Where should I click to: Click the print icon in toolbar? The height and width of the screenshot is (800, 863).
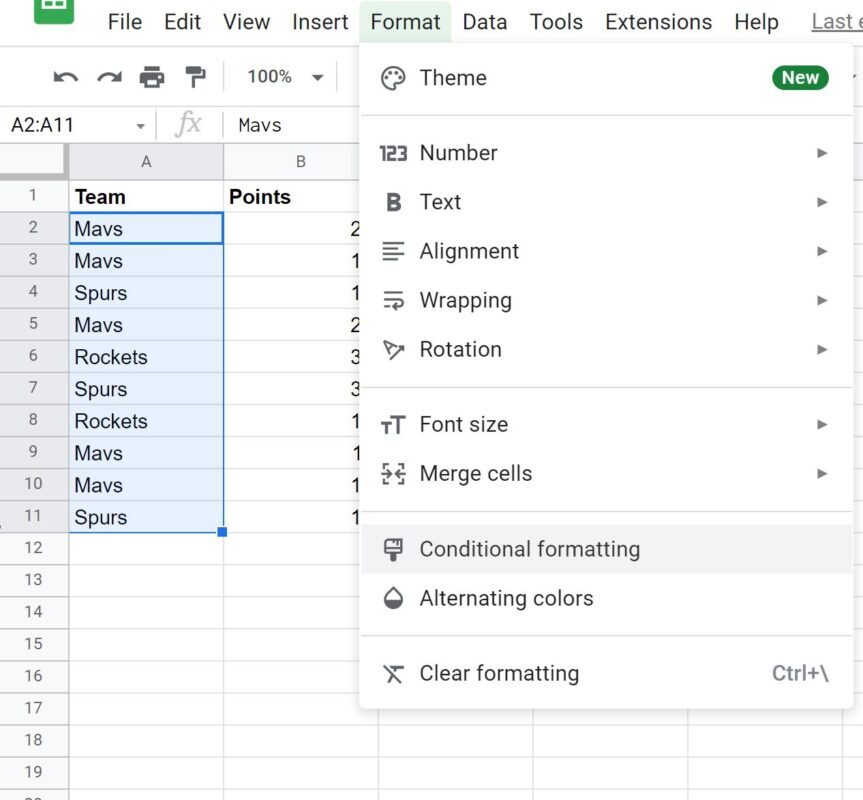[x=152, y=77]
